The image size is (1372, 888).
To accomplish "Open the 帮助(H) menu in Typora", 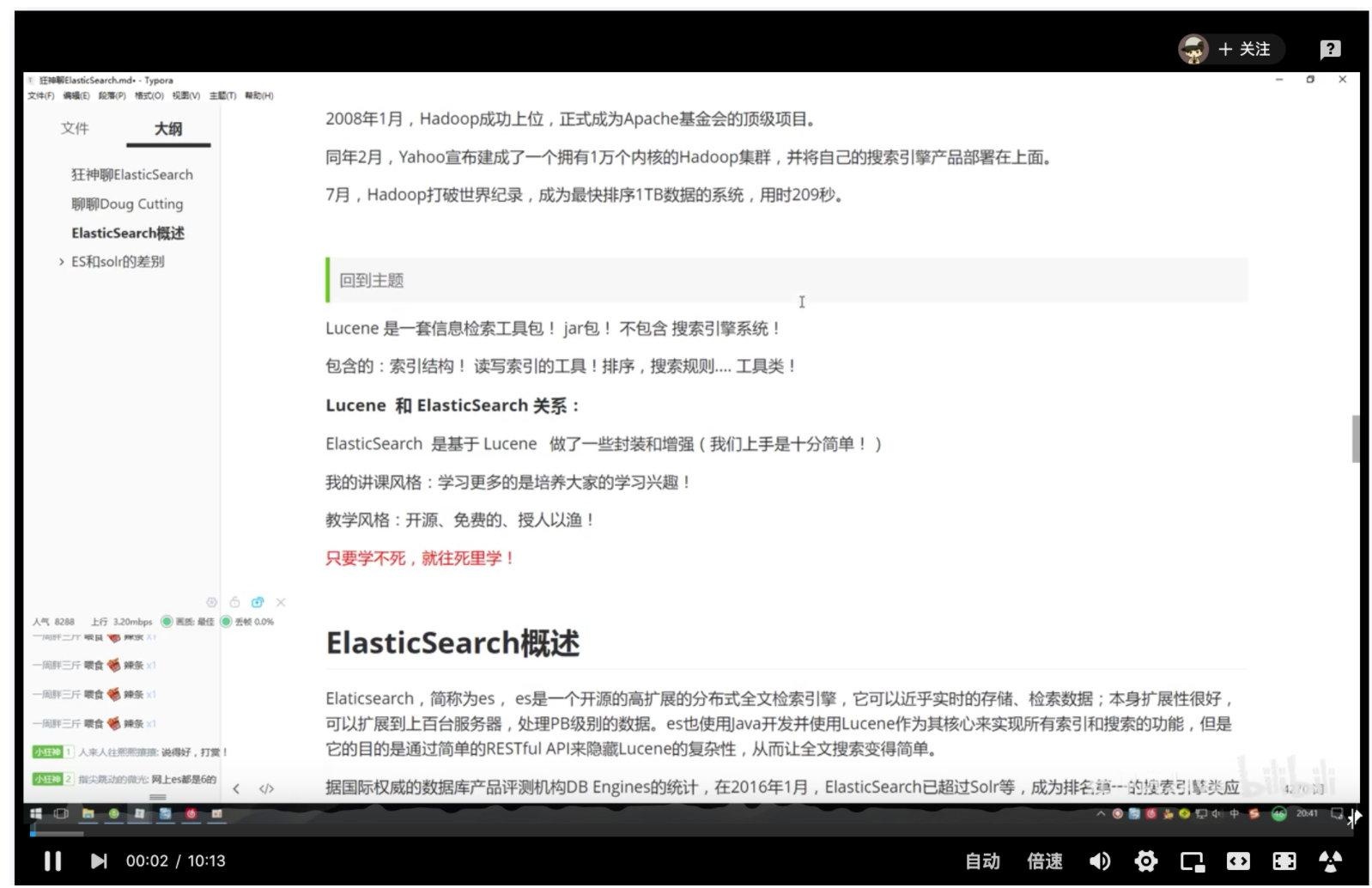I will point(258,95).
